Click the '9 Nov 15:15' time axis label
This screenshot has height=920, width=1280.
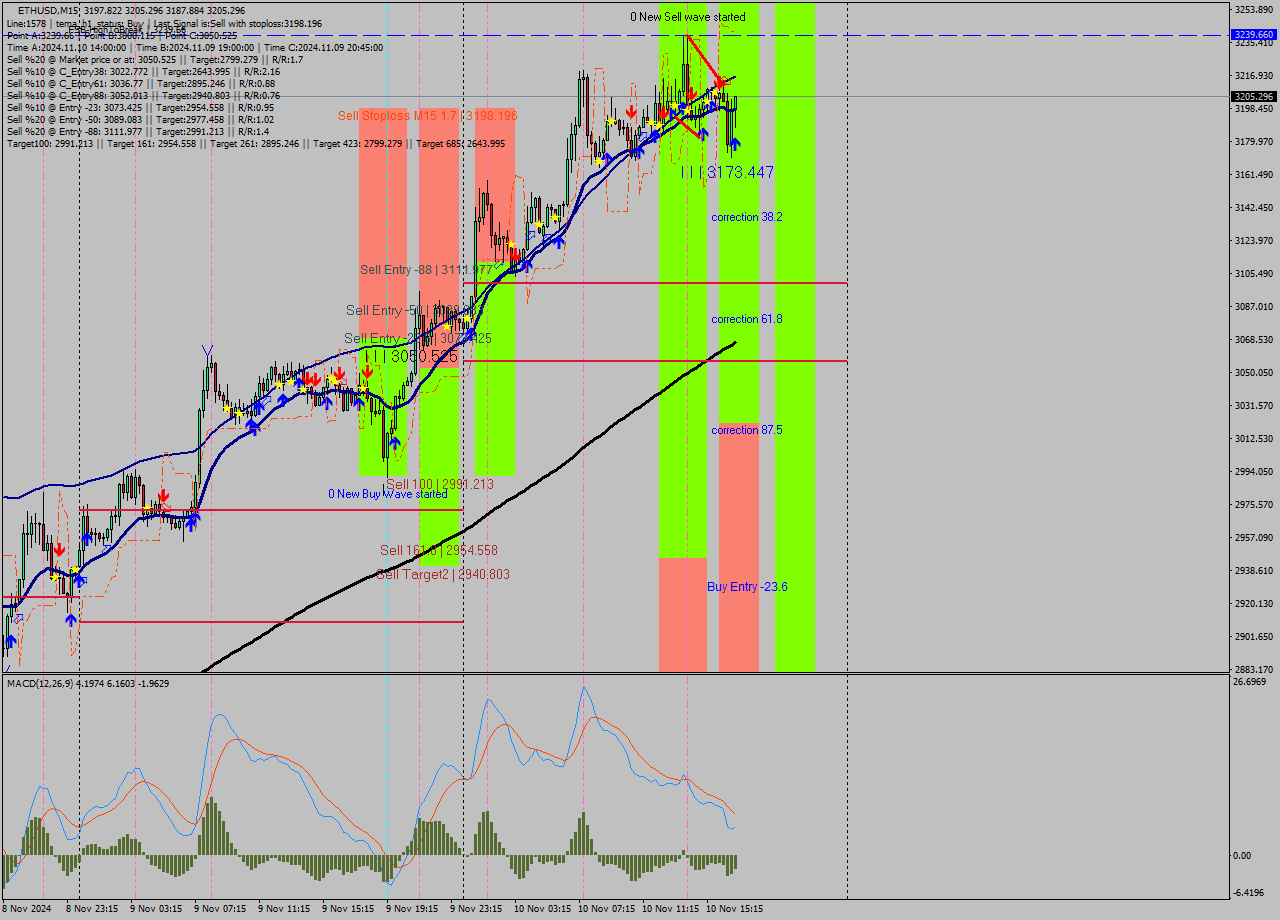(x=349, y=909)
